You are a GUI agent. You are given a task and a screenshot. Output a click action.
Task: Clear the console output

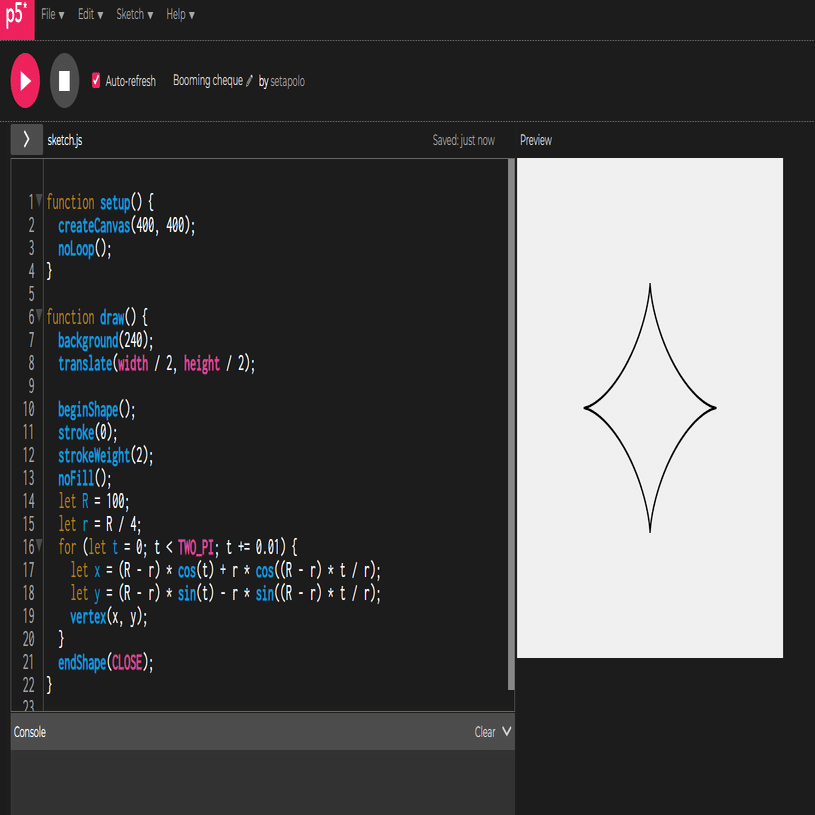pyautogui.click(x=484, y=732)
